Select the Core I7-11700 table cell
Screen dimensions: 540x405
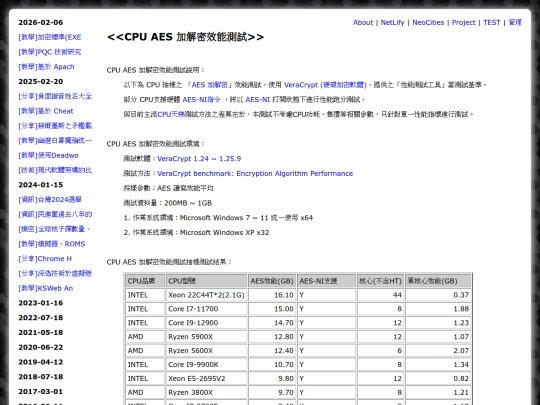tap(206, 309)
